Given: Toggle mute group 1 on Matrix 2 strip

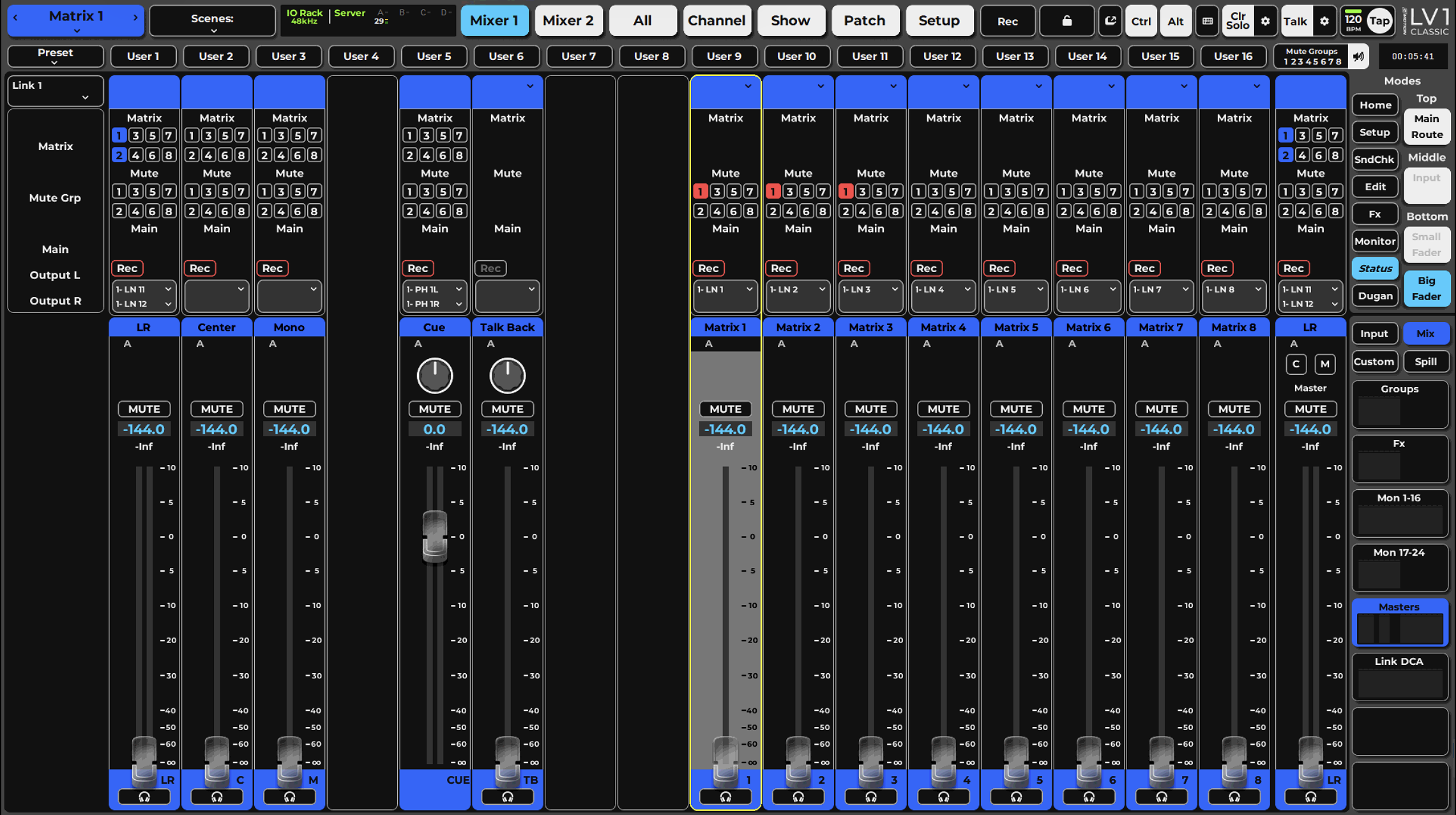Looking at the screenshot, I should pos(773,191).
